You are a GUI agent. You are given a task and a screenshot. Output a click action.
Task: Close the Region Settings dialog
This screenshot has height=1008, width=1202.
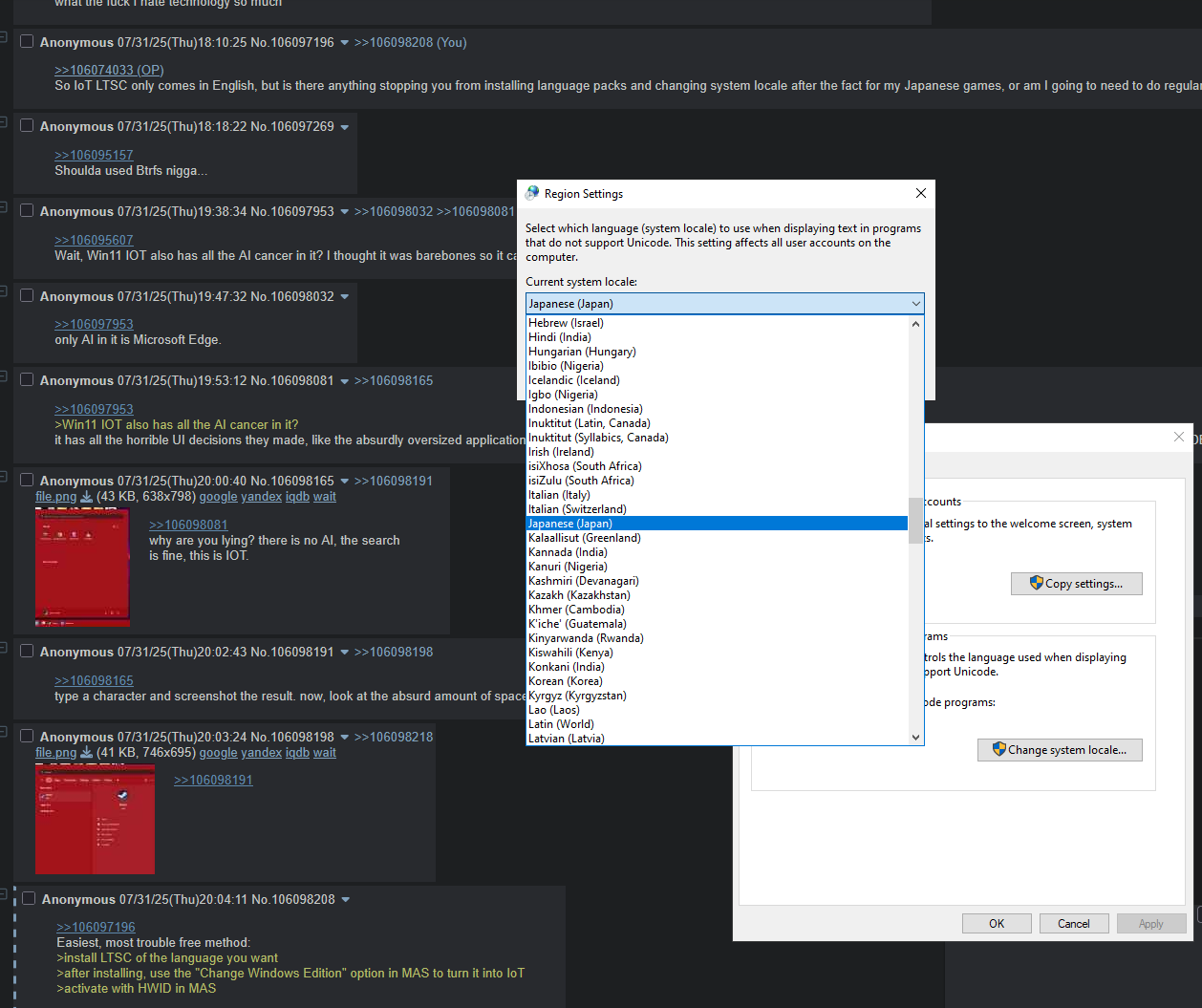(x=921, y=193)
